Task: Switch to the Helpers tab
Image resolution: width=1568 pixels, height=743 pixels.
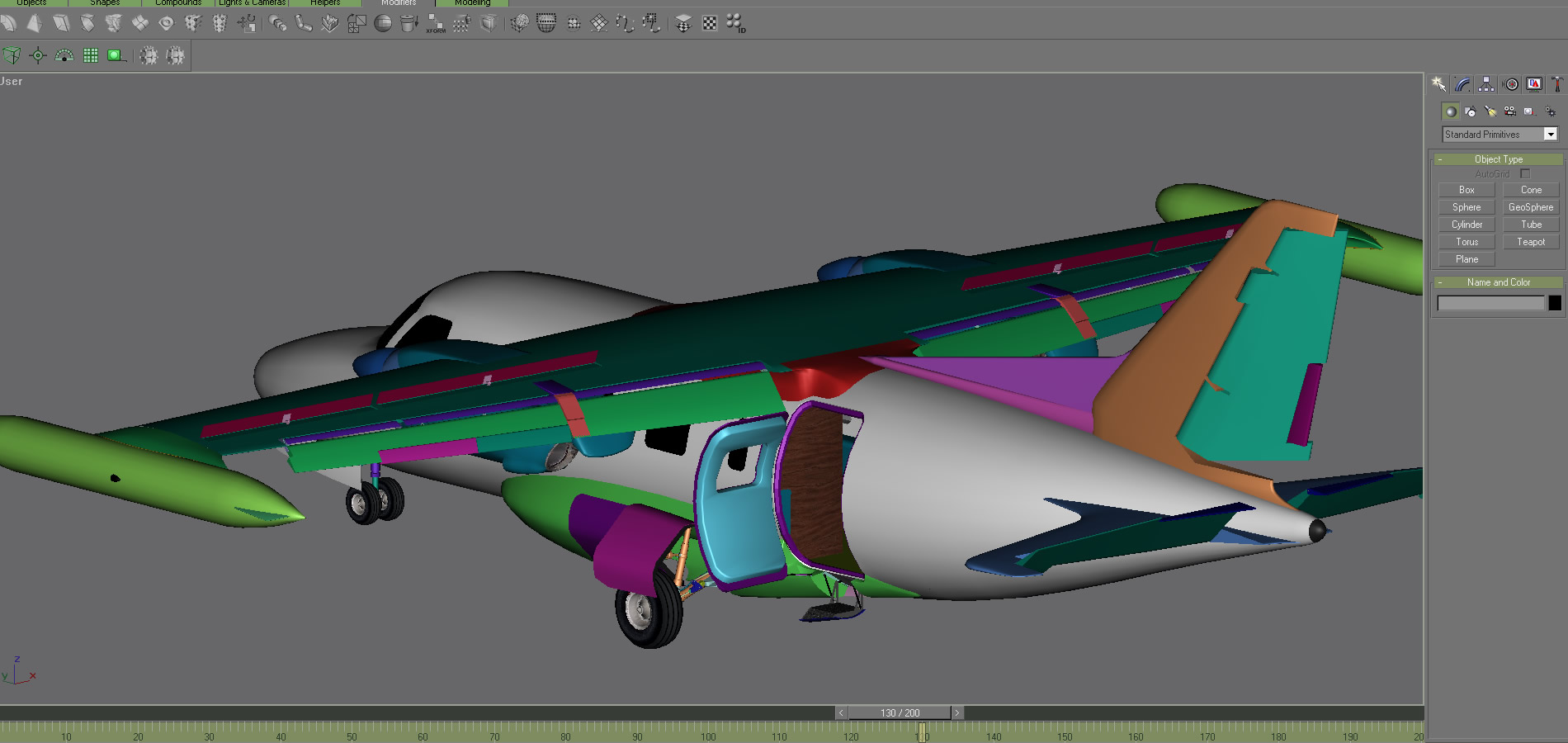Action: pyautogui.click(x=325, y=3)
